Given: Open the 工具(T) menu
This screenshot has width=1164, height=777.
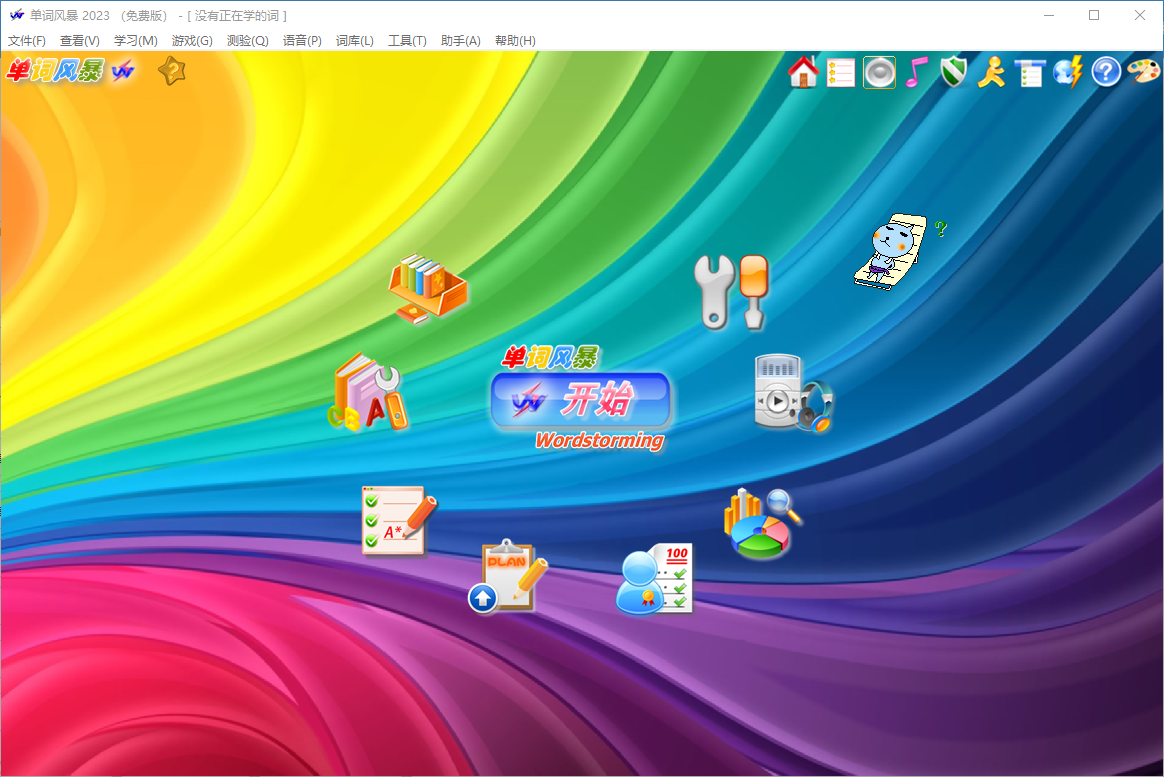Looking at the screenshot, I should coord(407,41).
